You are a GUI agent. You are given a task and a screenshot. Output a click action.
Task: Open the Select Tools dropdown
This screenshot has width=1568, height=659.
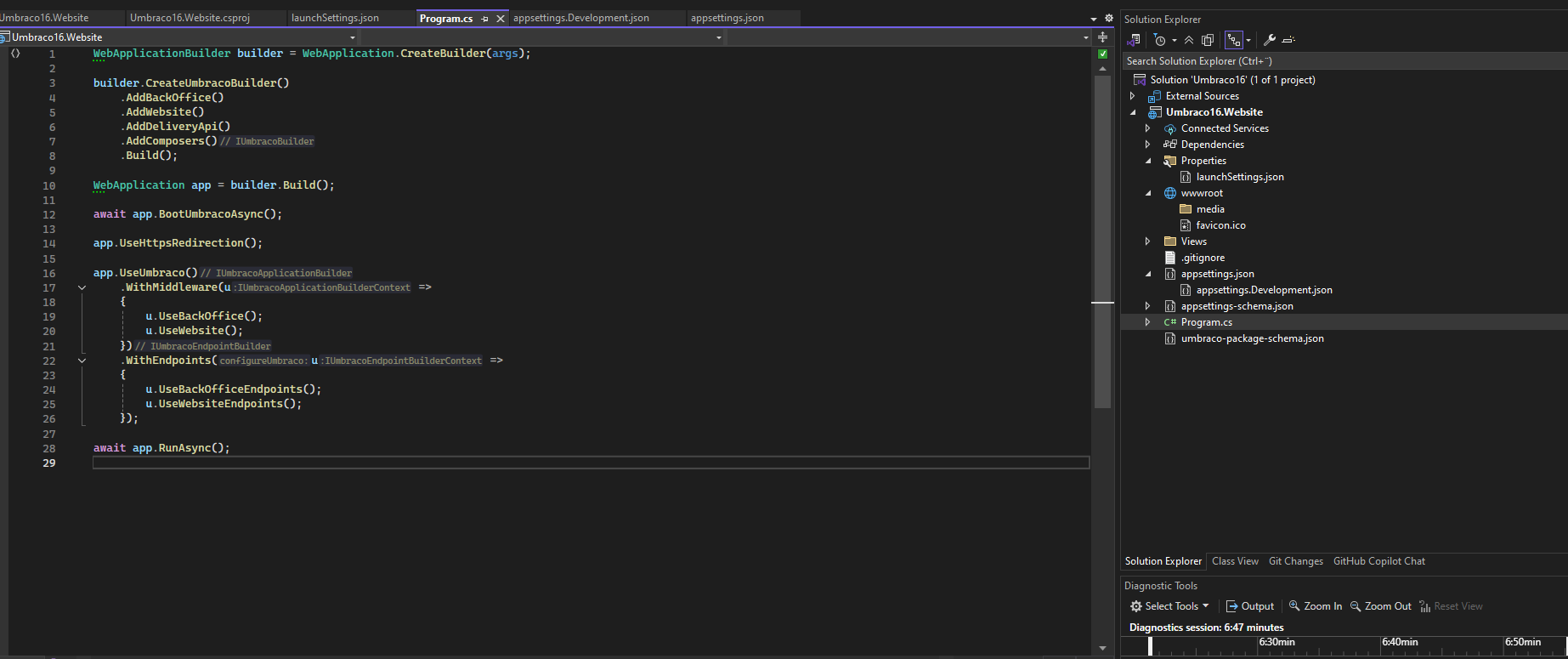1169,606
